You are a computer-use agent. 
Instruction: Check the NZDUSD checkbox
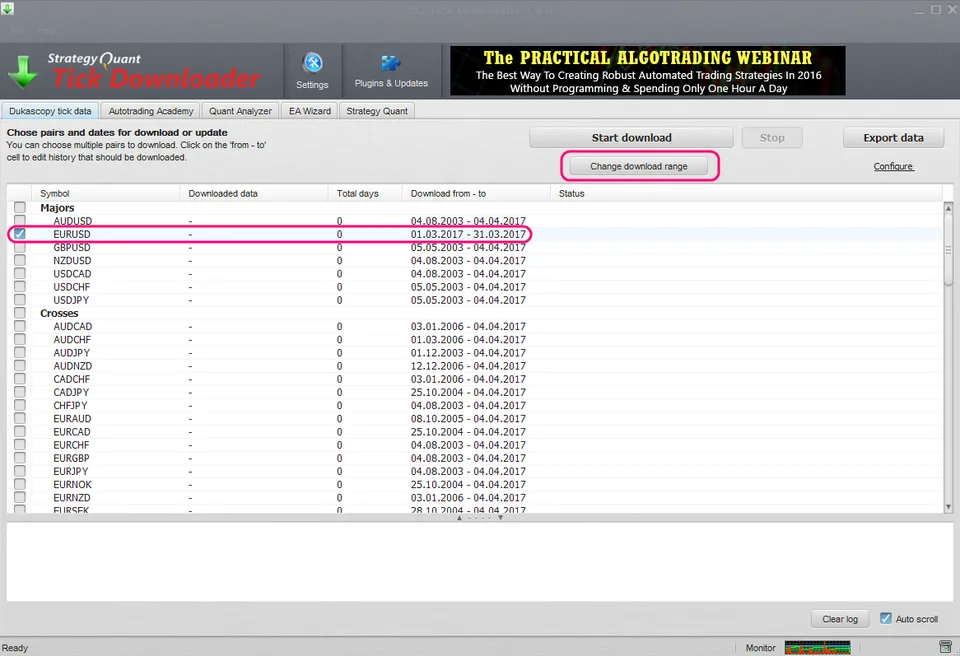(x=20, y=260)
